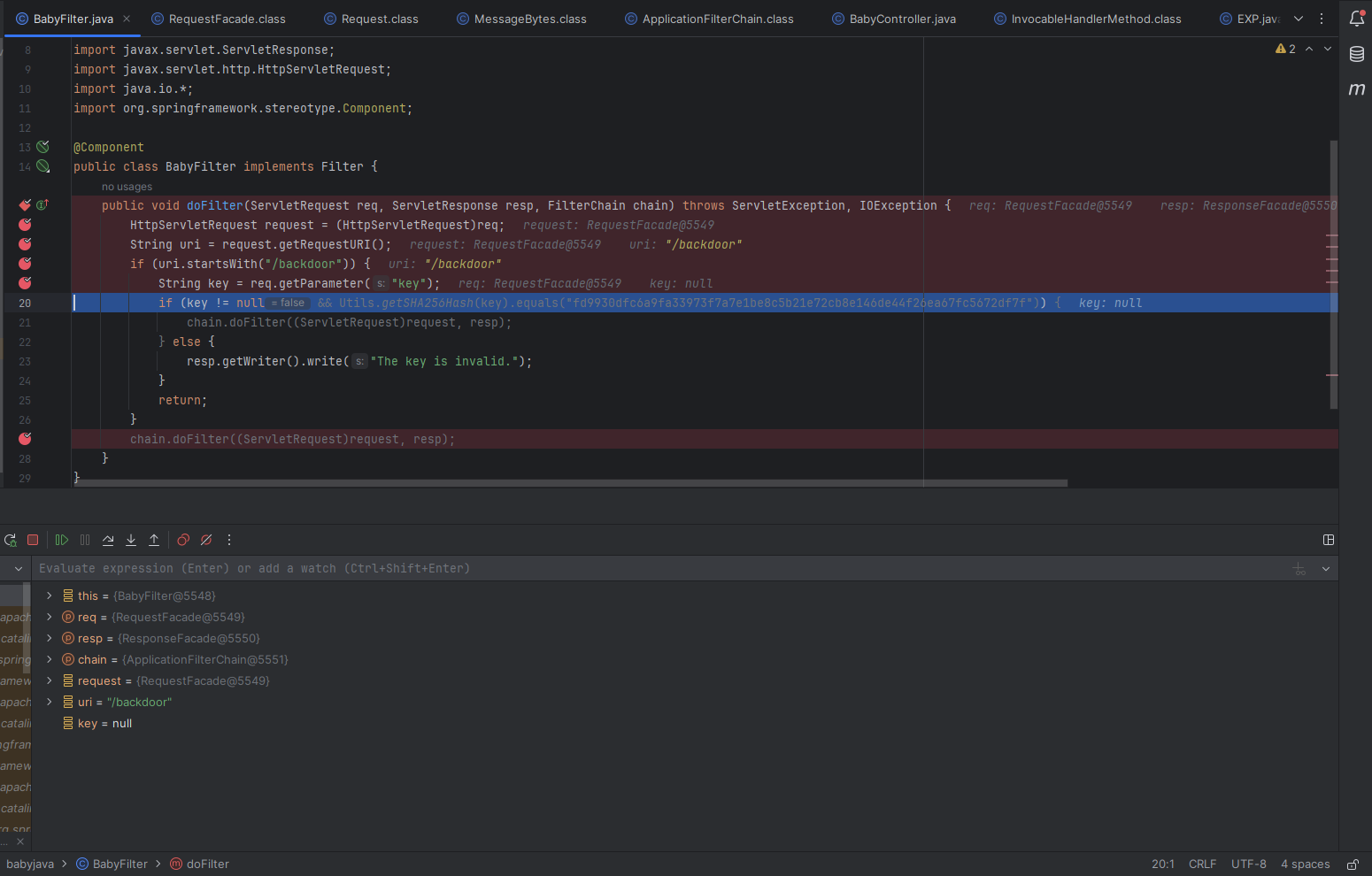Expand the 'request' variable node
The width and height of the screenshot is (1372, 876).
point(49,680)
